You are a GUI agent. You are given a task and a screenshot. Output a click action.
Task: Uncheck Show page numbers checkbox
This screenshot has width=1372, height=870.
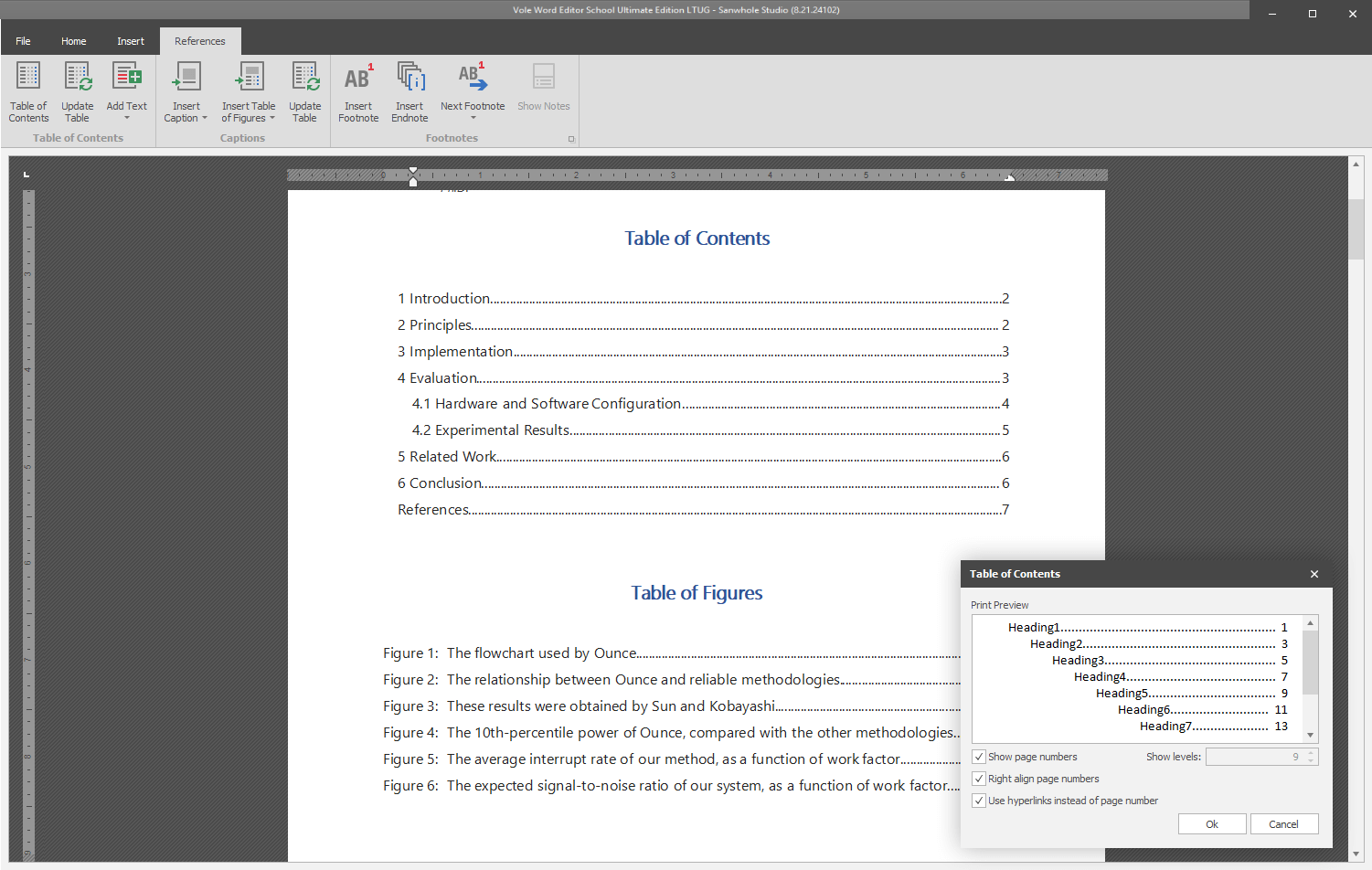tap(979, 757)
